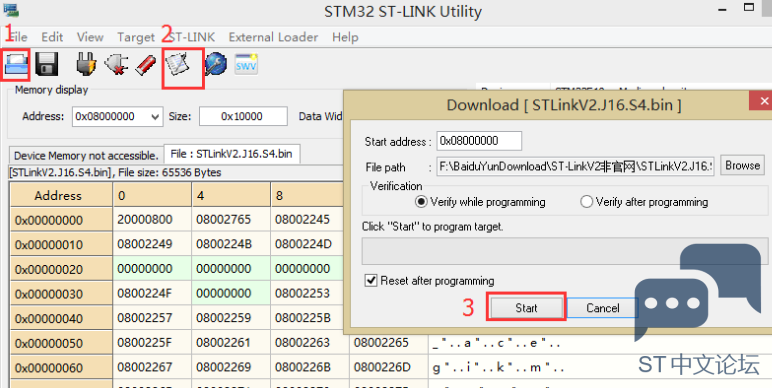
Task: Click the download progress bar
Action: click(565, 251)
